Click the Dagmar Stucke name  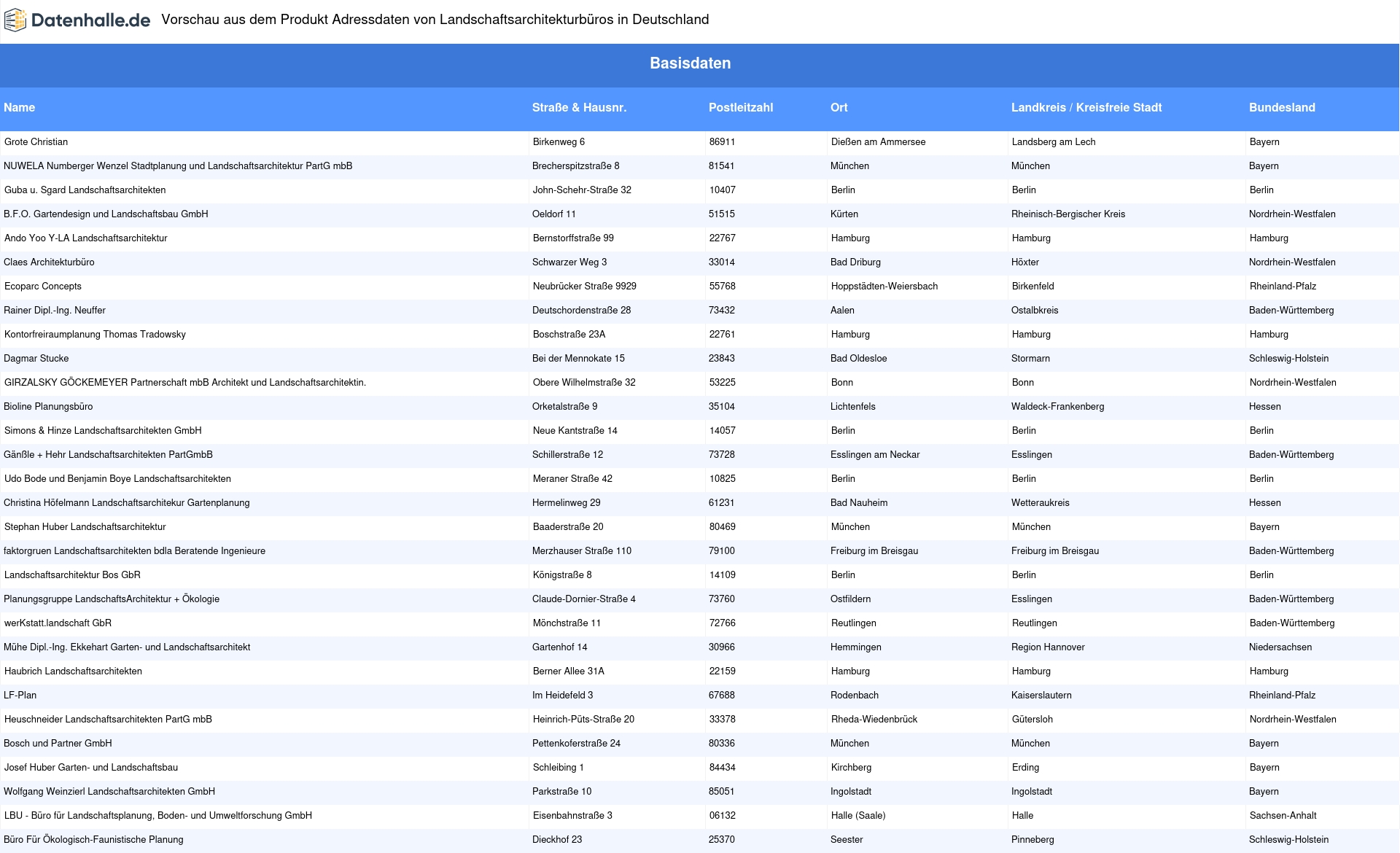point(36,359)
